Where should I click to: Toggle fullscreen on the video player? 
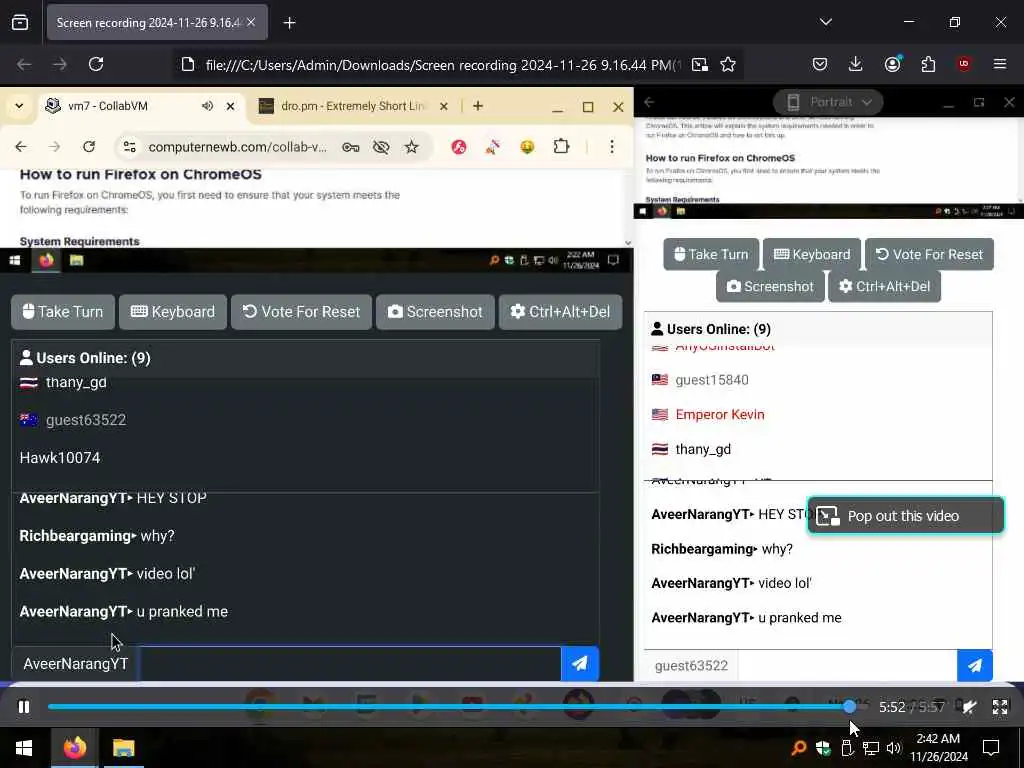[1000, 707]
